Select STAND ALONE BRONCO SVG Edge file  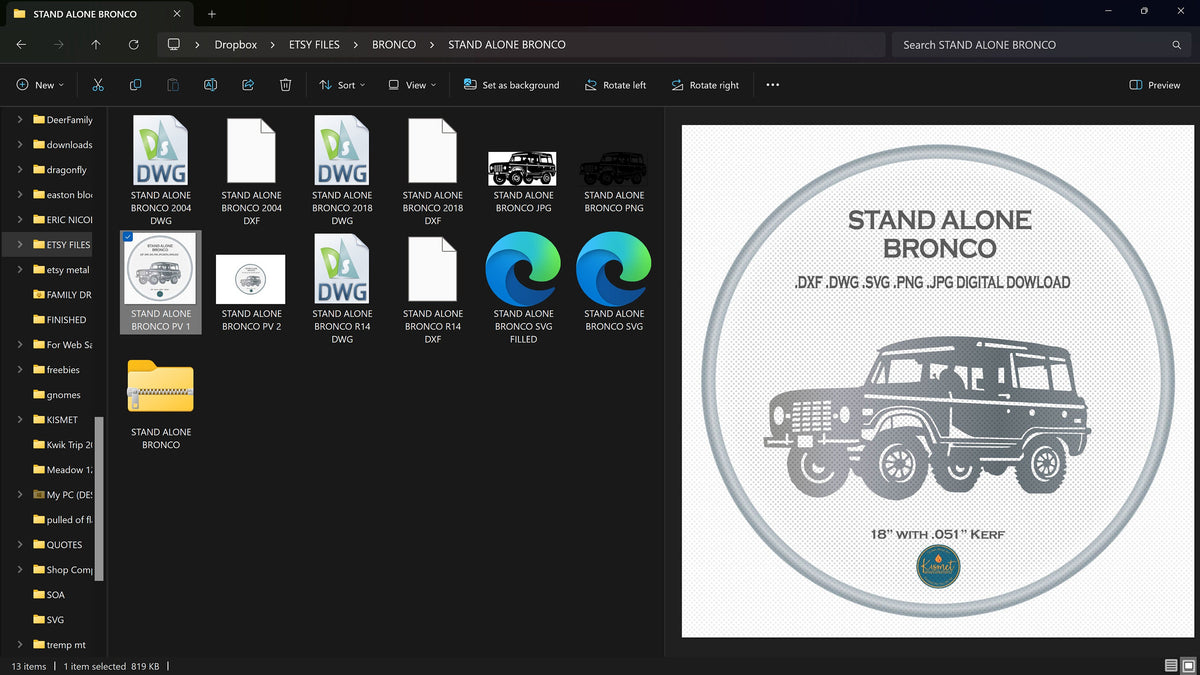614,283
